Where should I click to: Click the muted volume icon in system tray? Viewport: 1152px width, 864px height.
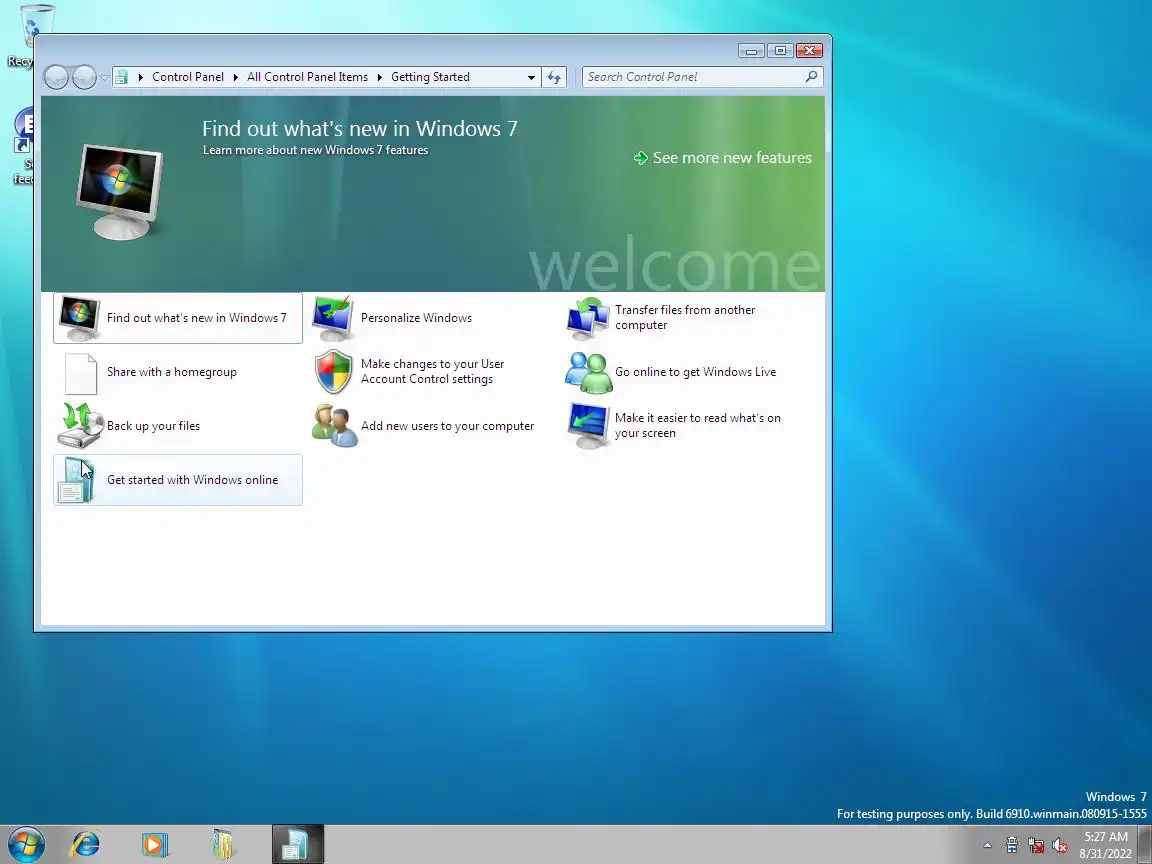1059,846
